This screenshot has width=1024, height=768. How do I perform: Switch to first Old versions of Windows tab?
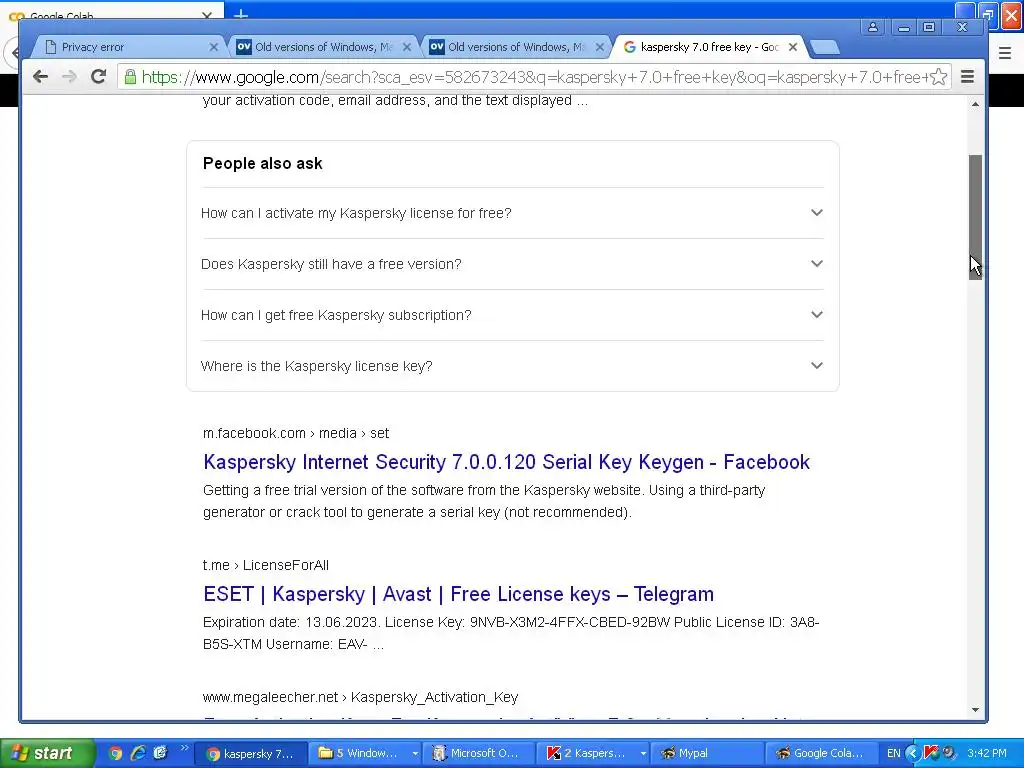coord(321,47)
